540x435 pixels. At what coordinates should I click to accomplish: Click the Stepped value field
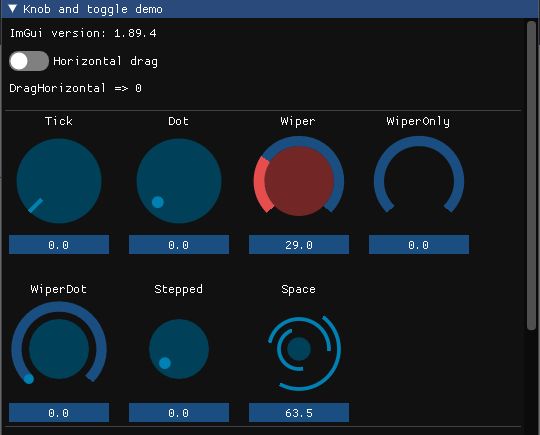(x=179, y=412)
